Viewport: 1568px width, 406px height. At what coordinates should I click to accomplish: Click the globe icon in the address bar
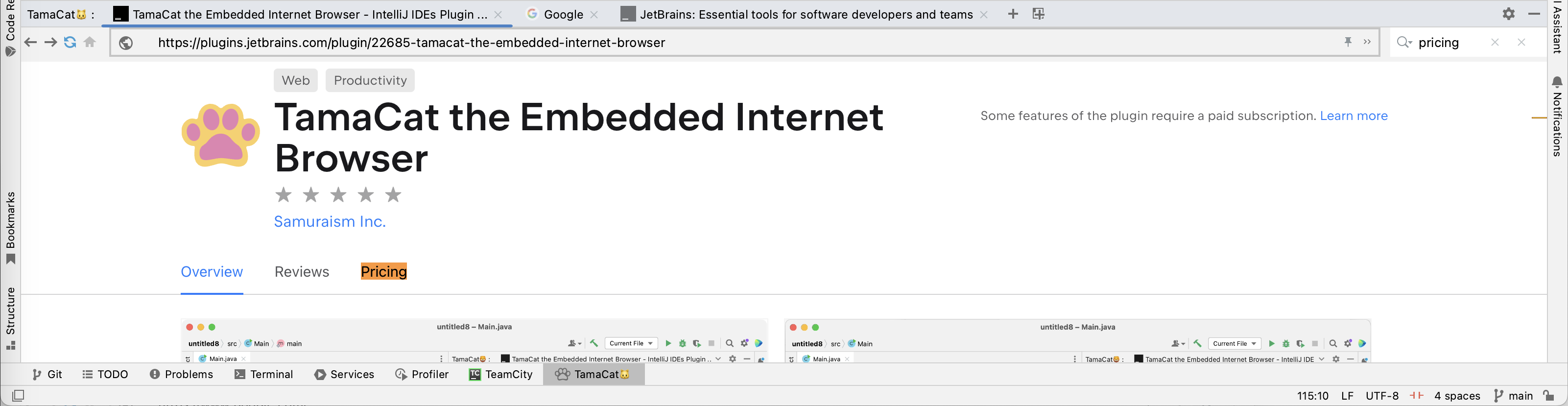point(126,43)
